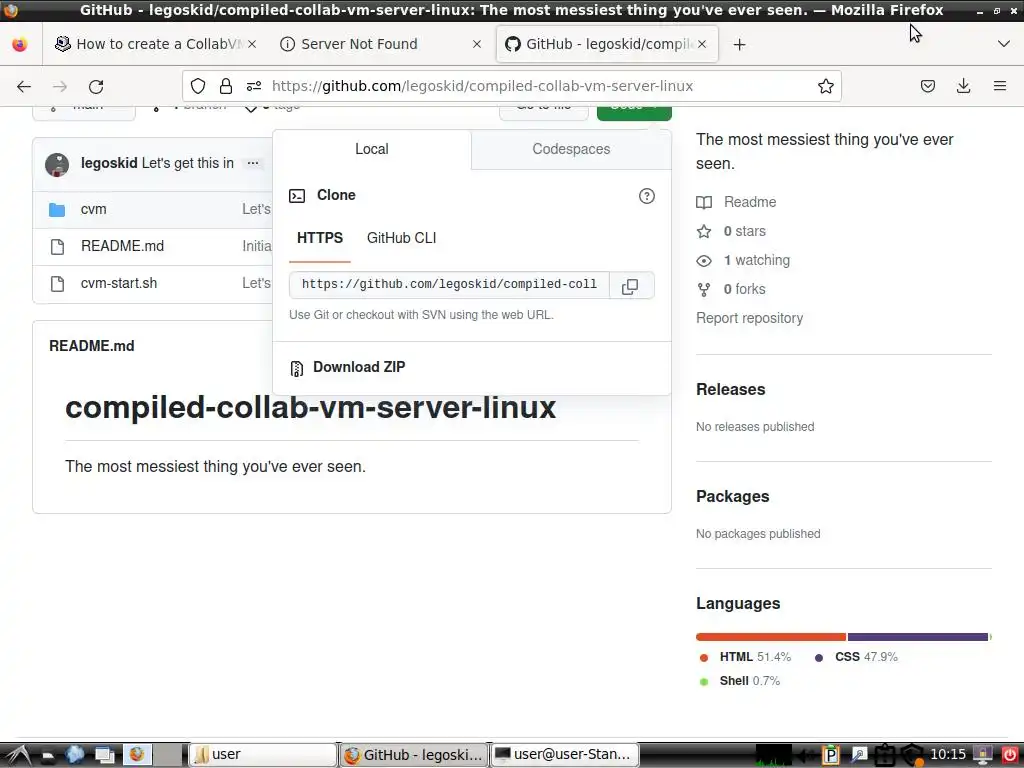Click the eye icon beside 1 watching

(704, 261)
